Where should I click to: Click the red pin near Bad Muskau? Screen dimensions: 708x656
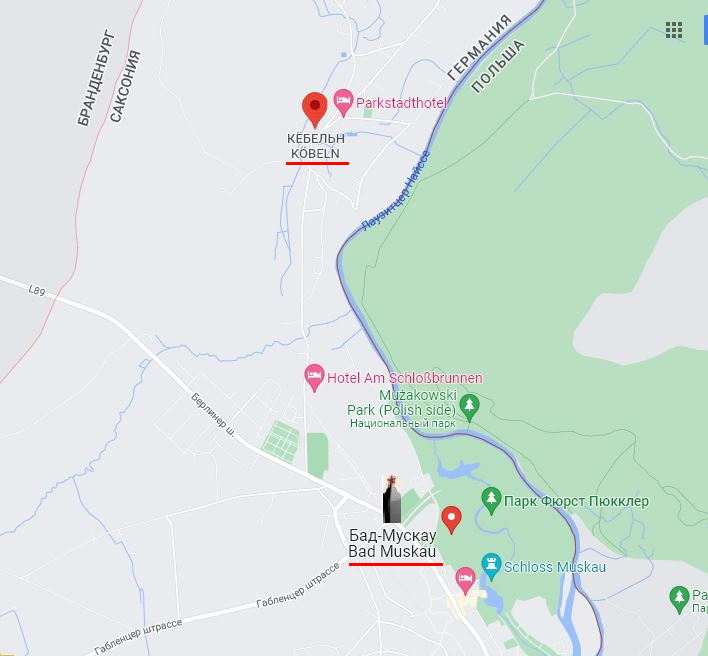451,520
